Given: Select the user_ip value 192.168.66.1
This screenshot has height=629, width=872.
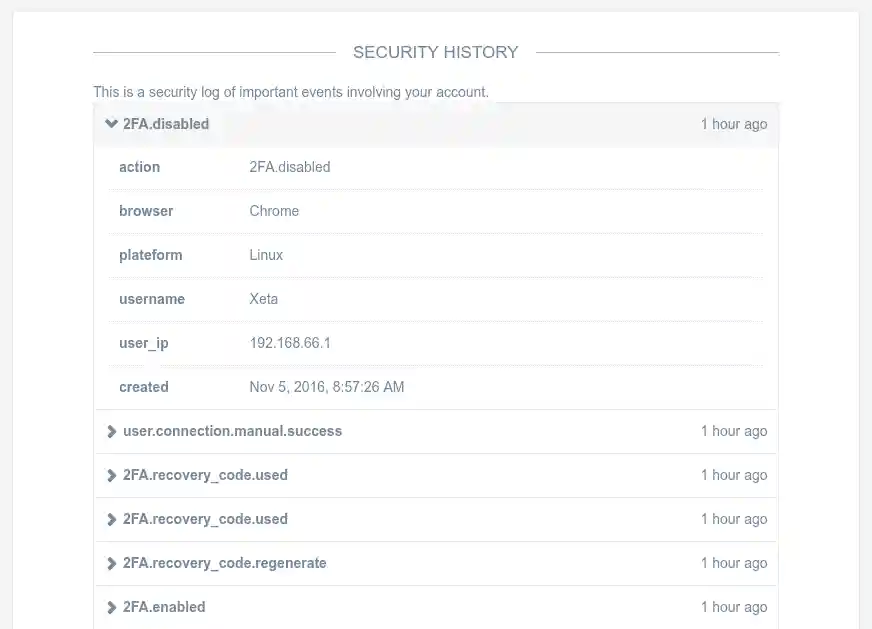Looking at the screenshot, I should [x=290, y=343].
